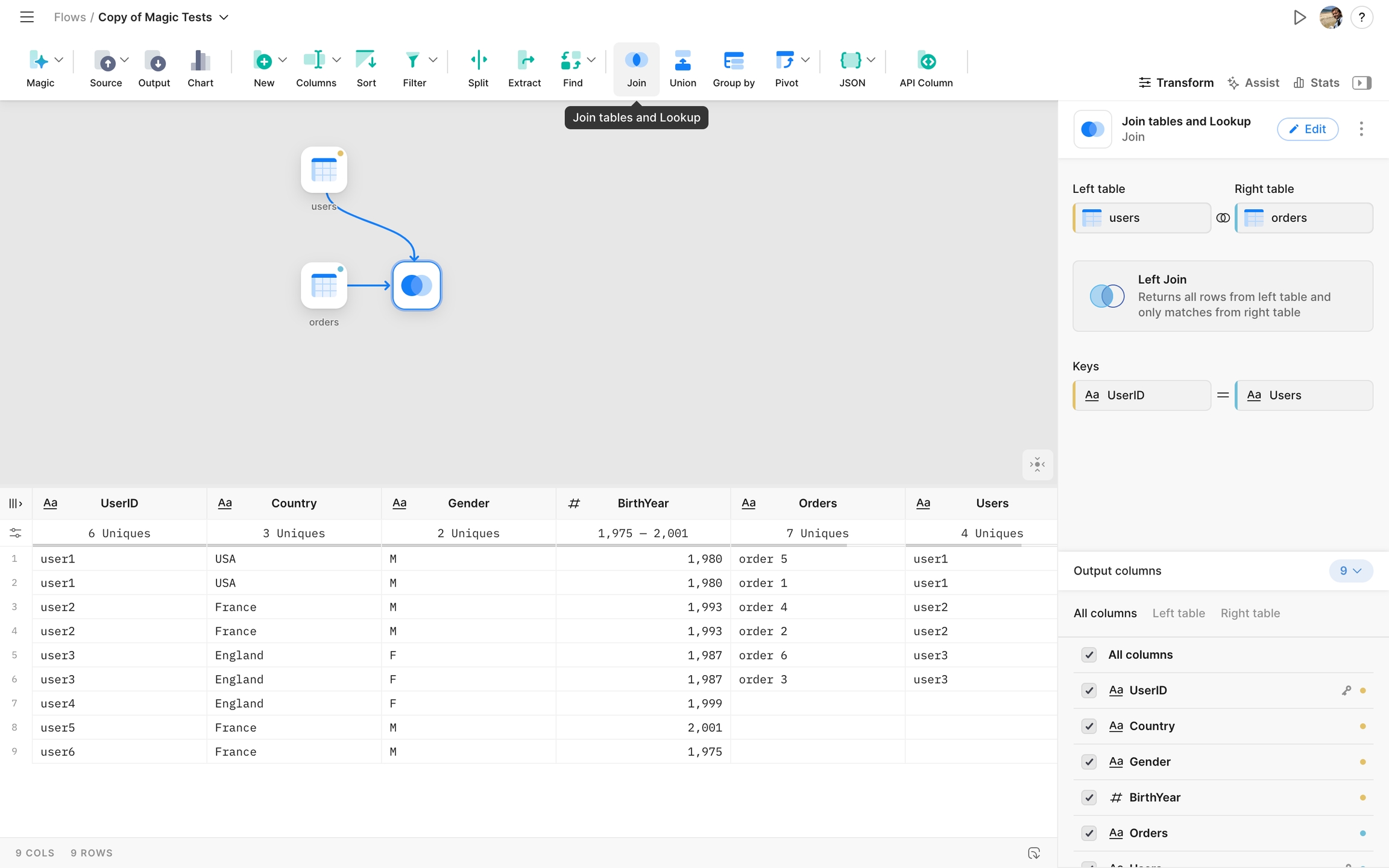Open the flow name dropdown chevron
Viewport: 1389px width, 868px height.
coord(224,17)
